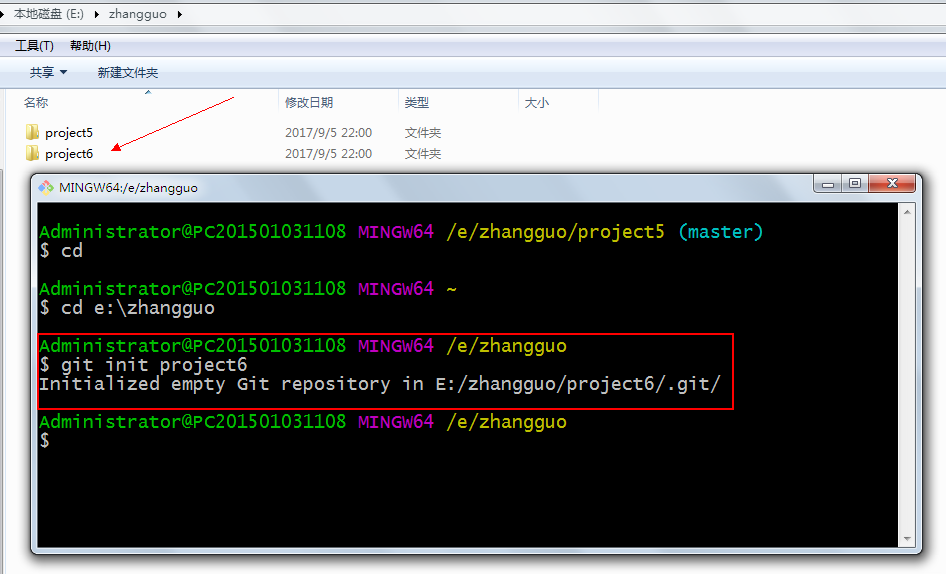Expand the breadcrumb arrow after zhangguo
The width and height of the screenshot is (946, 574).
[178, 15]
